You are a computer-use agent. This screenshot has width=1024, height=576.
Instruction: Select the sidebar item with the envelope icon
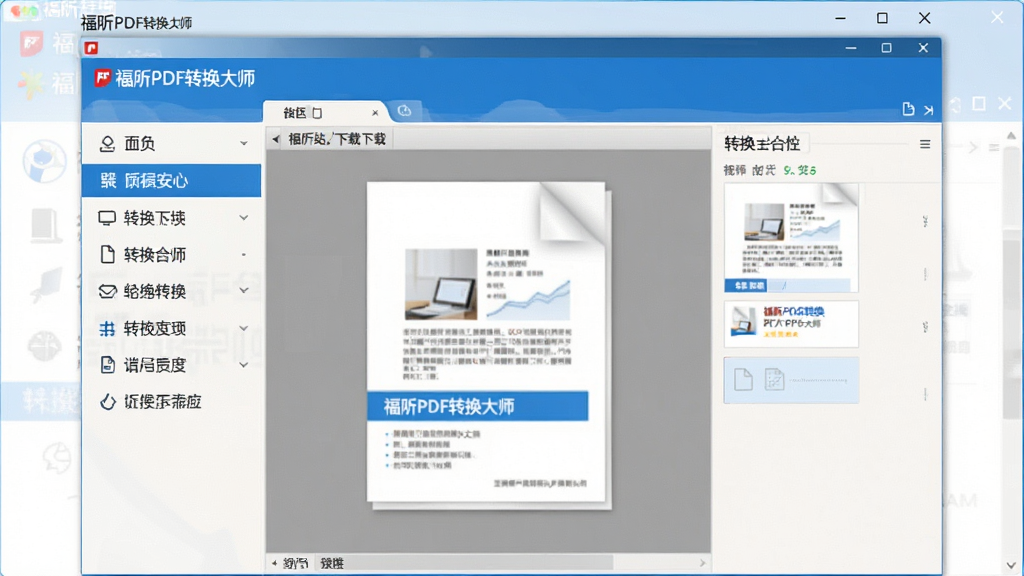(x=171, y=291)
